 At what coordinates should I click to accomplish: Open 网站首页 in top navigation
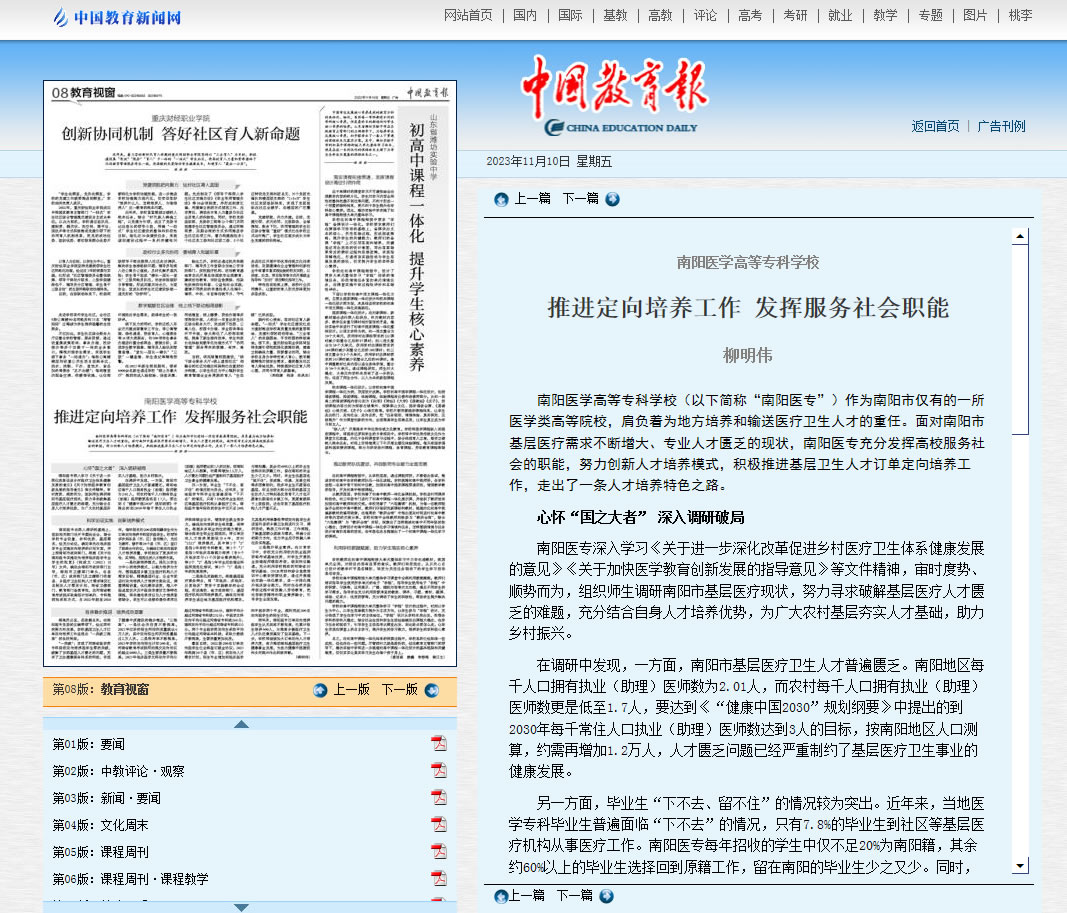[468, 15]
